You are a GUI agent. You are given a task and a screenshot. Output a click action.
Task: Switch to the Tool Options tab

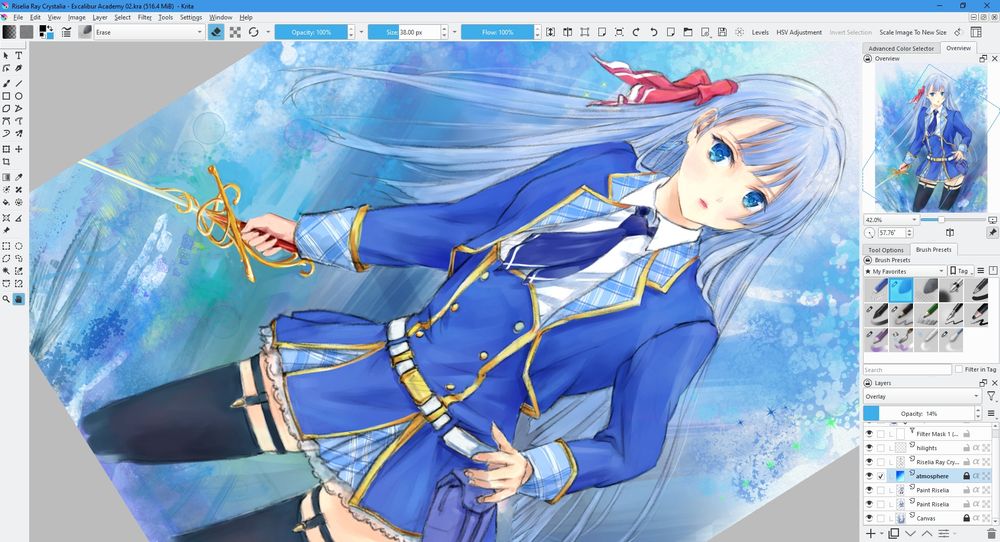pos(886,250)
